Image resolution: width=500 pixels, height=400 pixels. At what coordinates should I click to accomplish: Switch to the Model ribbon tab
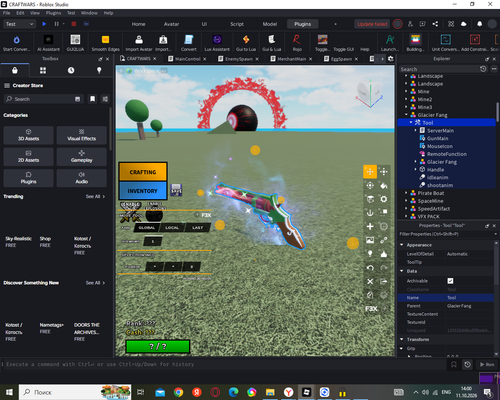270,24
